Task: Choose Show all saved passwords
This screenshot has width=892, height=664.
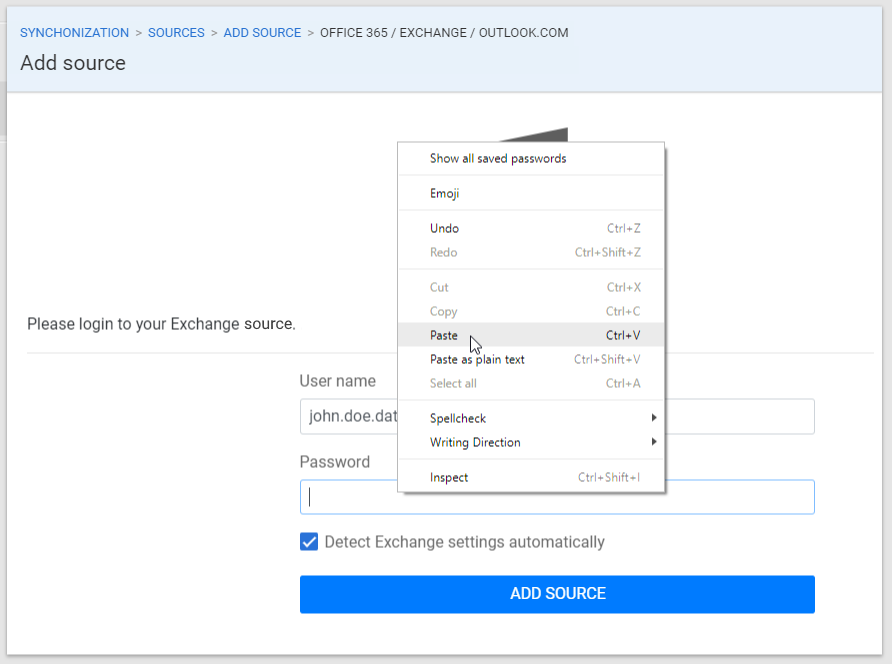Action: click(x=531, y=159)
